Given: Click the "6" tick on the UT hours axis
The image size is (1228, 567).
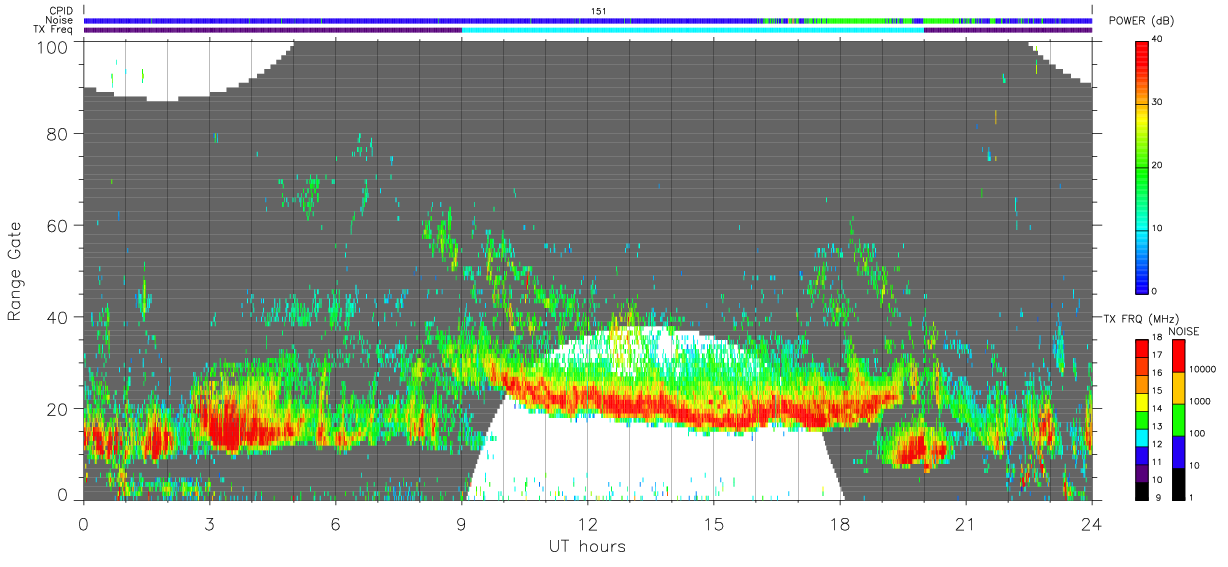Looking at the screenshot, I should (335, 523).
